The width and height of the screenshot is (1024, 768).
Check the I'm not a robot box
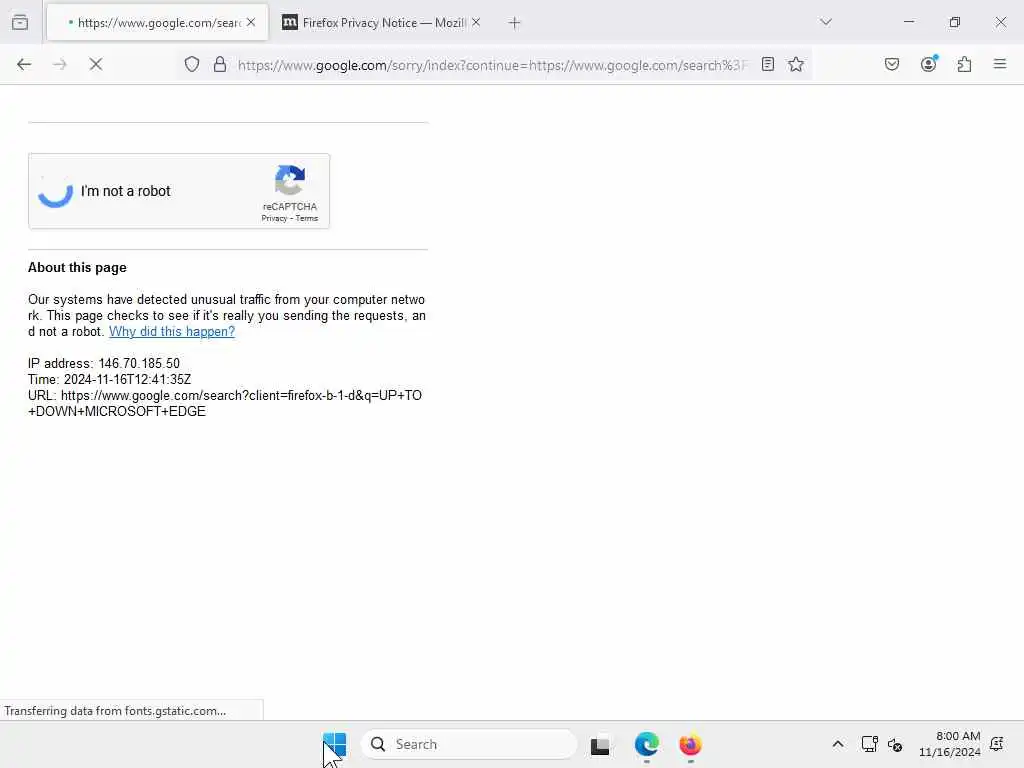(x=56, y=191)
